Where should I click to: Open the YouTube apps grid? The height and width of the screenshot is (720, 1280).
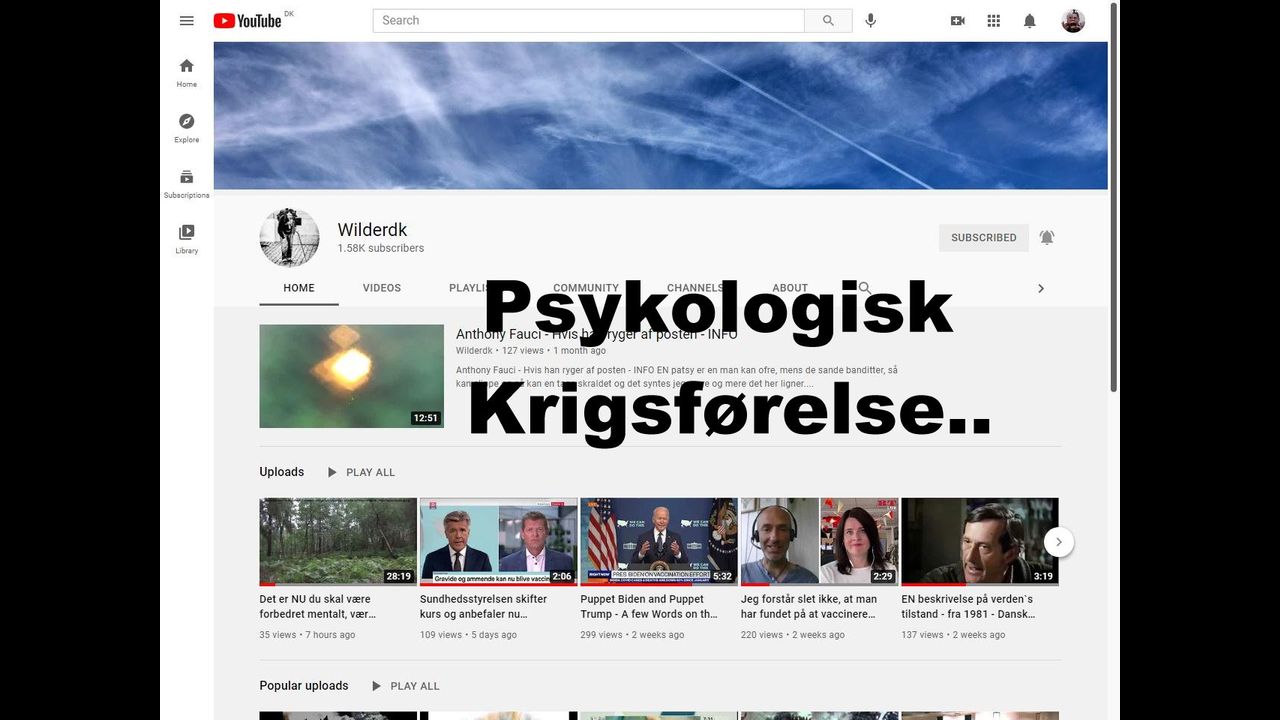(x=993, y=20)
